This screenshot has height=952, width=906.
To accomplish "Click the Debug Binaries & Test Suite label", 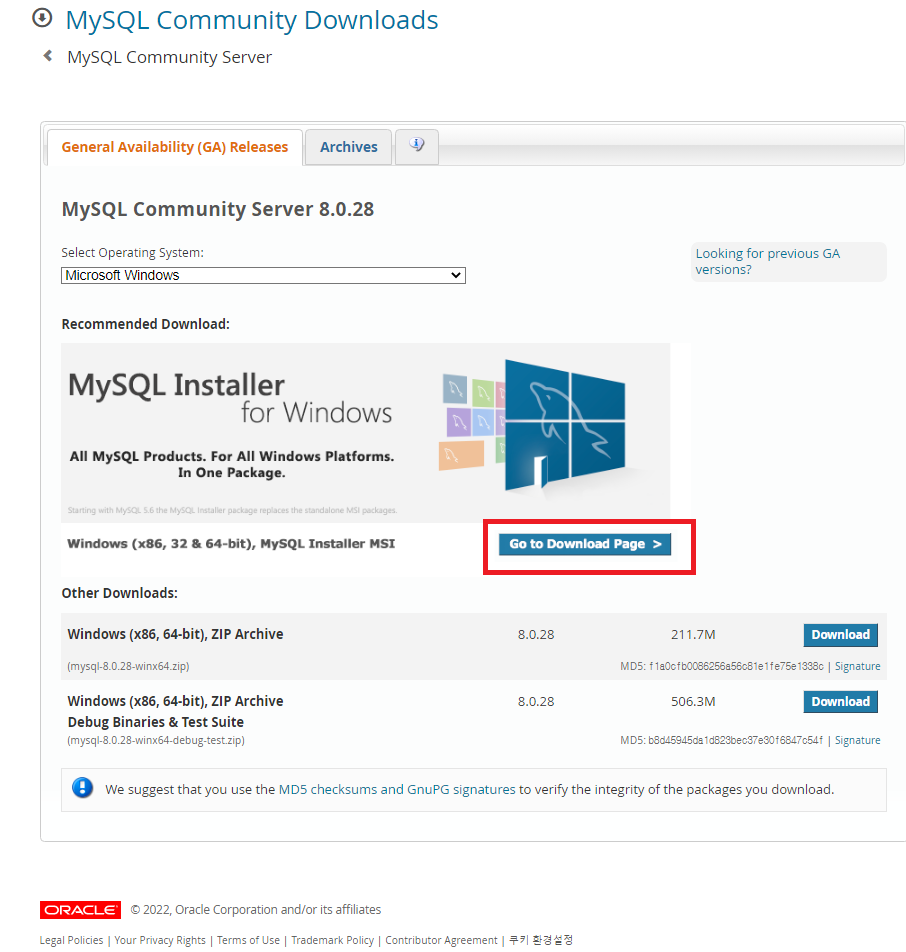I will pyautogui.click(x=155, y=722).
